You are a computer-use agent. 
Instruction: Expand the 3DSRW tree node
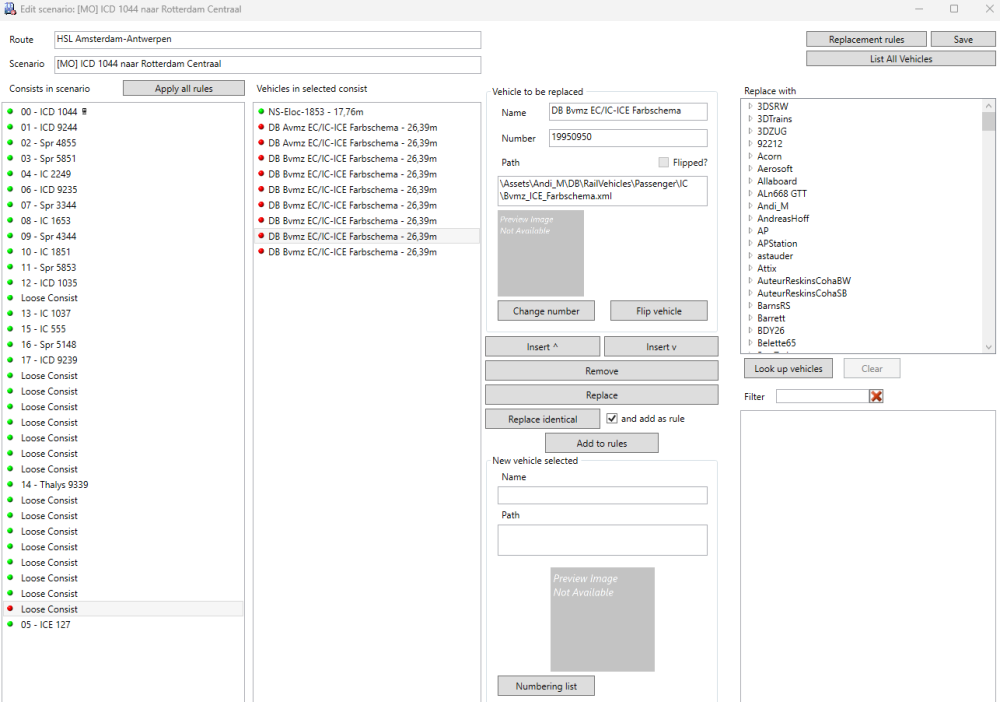click(x=750, y=106)
